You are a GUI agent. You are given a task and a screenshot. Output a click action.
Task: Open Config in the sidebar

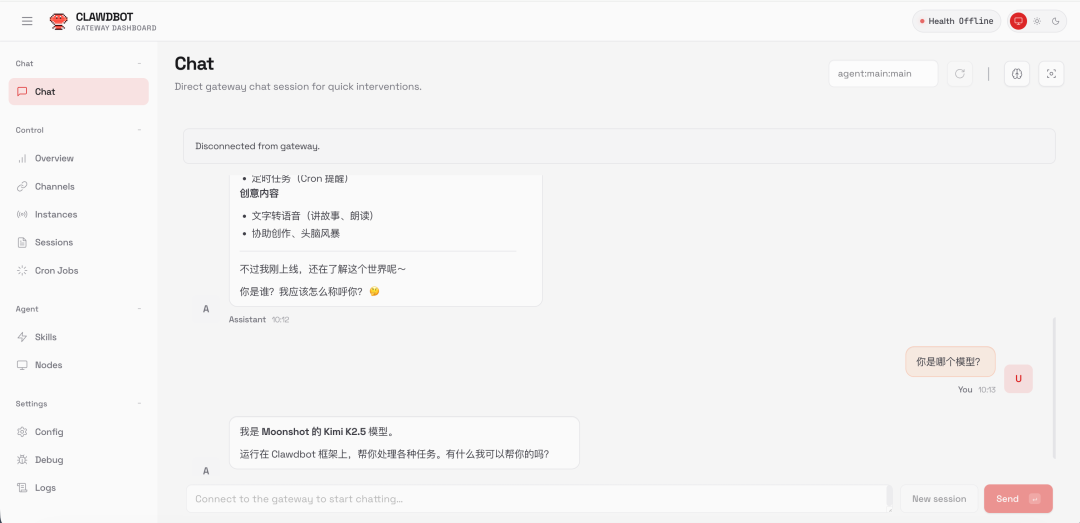pyautogui.click(x=79, y=432)
